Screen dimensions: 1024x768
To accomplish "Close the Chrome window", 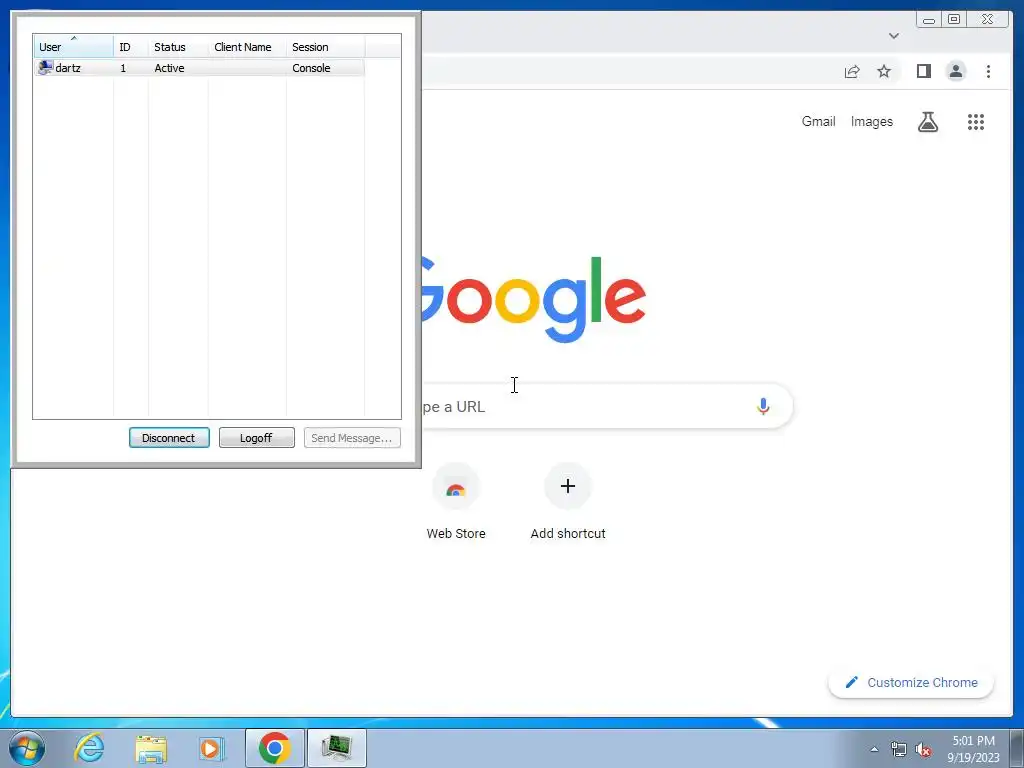I will coord(987,20).
